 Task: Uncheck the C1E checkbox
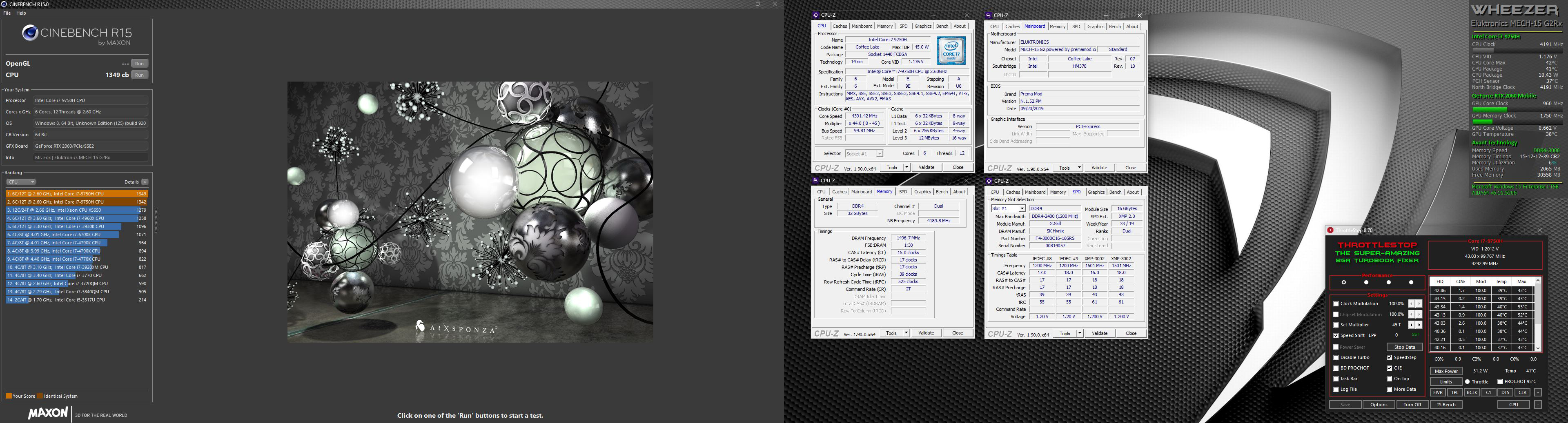1390,368
